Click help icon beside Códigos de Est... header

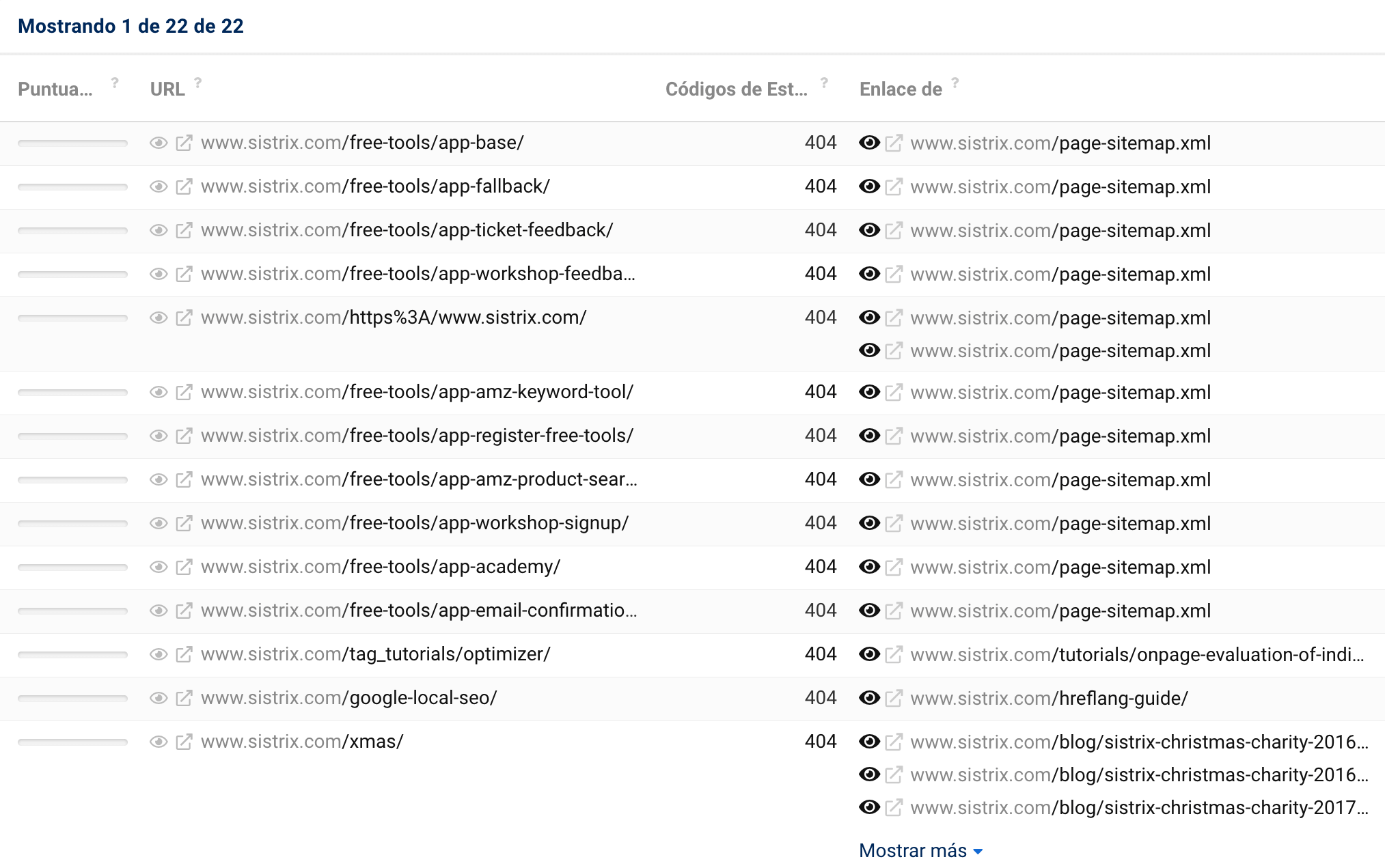825,83
